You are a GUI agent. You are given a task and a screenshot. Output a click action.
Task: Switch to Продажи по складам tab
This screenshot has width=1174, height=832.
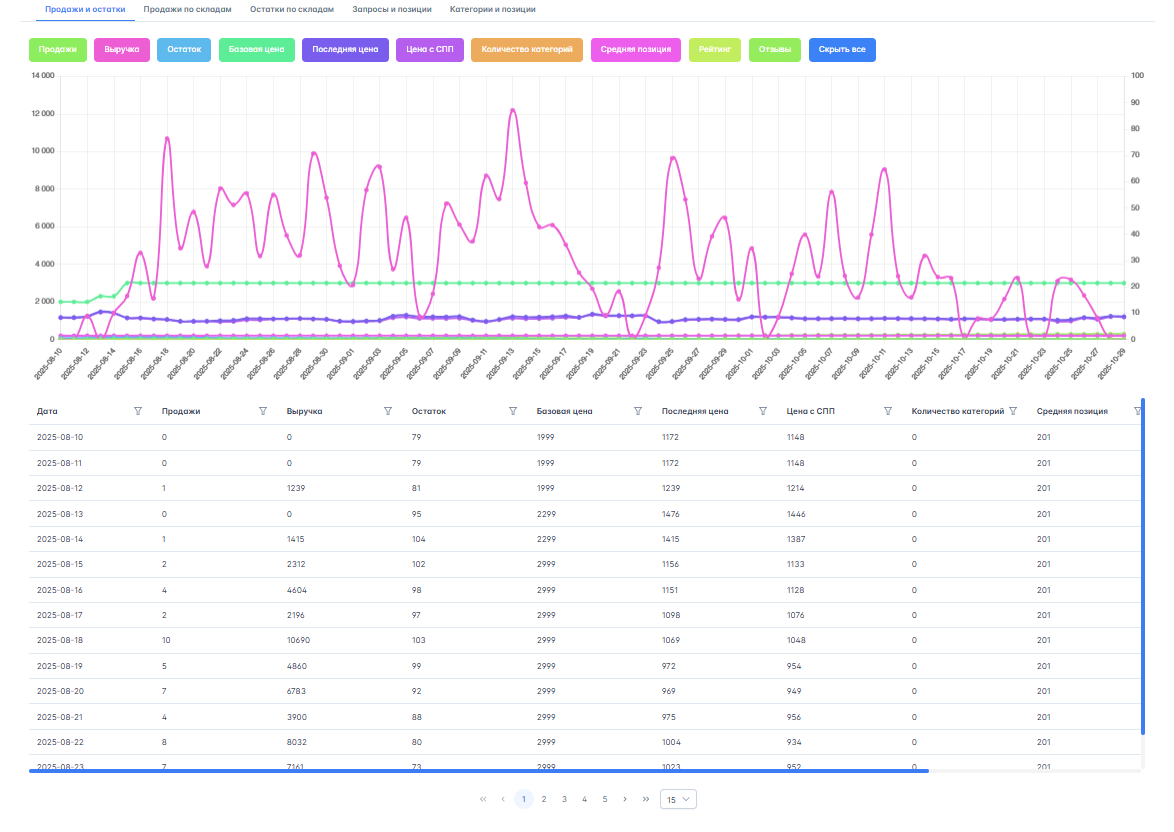pos(187,9)
